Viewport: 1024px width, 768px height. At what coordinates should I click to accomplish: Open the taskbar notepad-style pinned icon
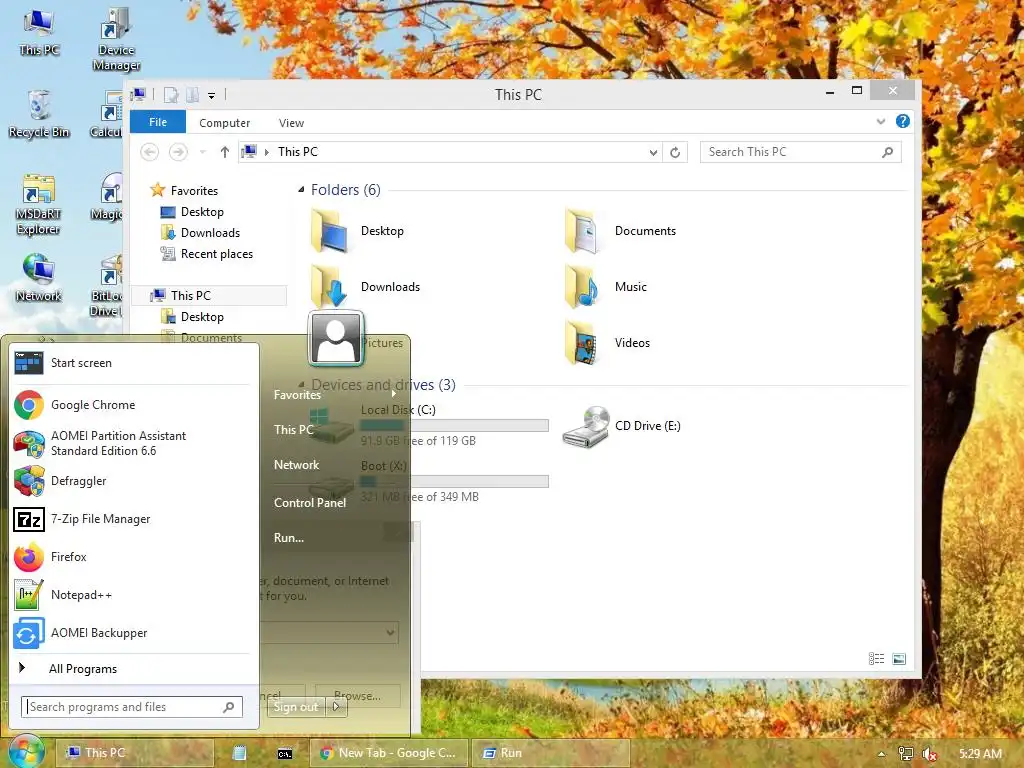[x=240, y=754]
